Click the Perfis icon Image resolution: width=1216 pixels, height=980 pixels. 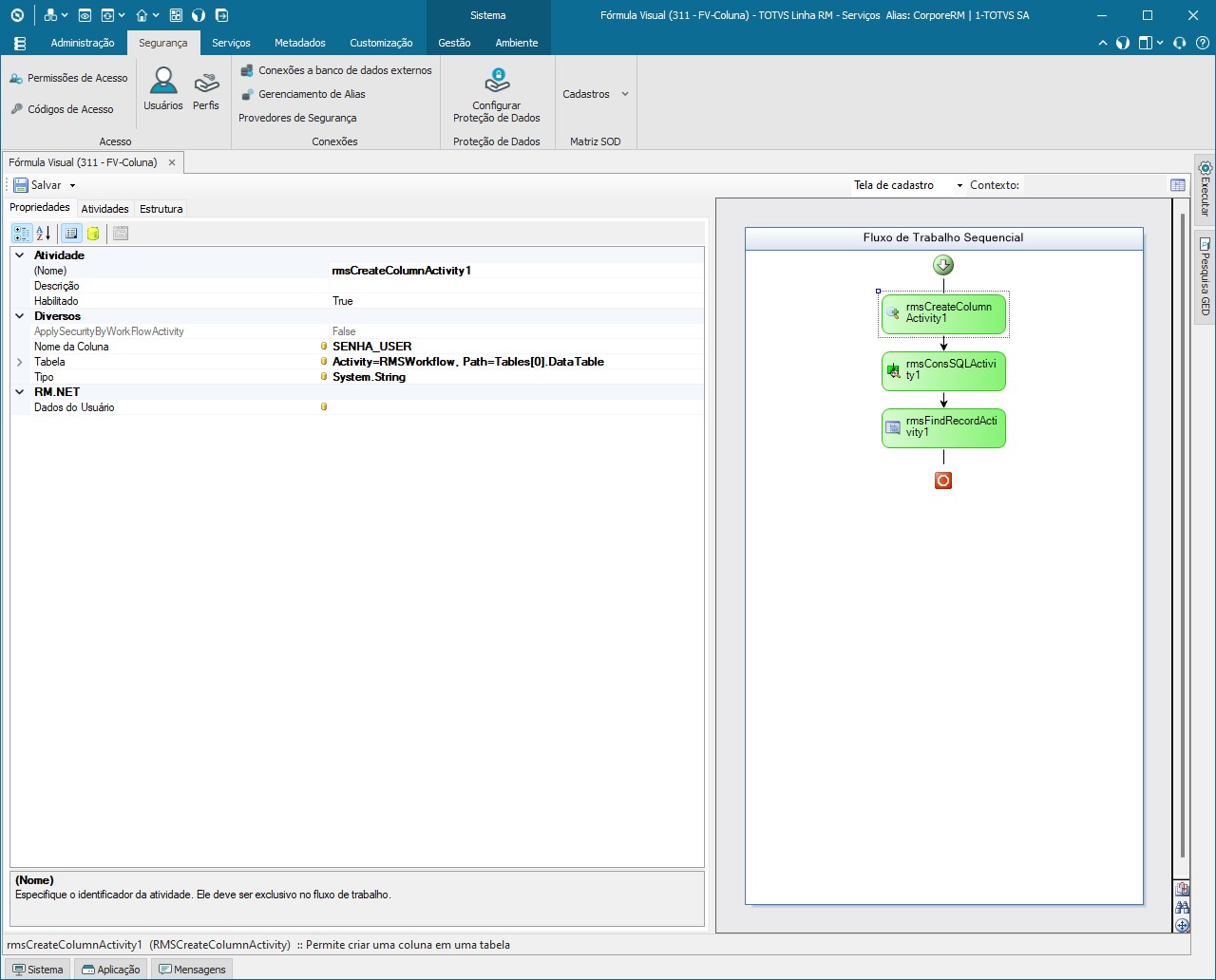coord(206,89)
